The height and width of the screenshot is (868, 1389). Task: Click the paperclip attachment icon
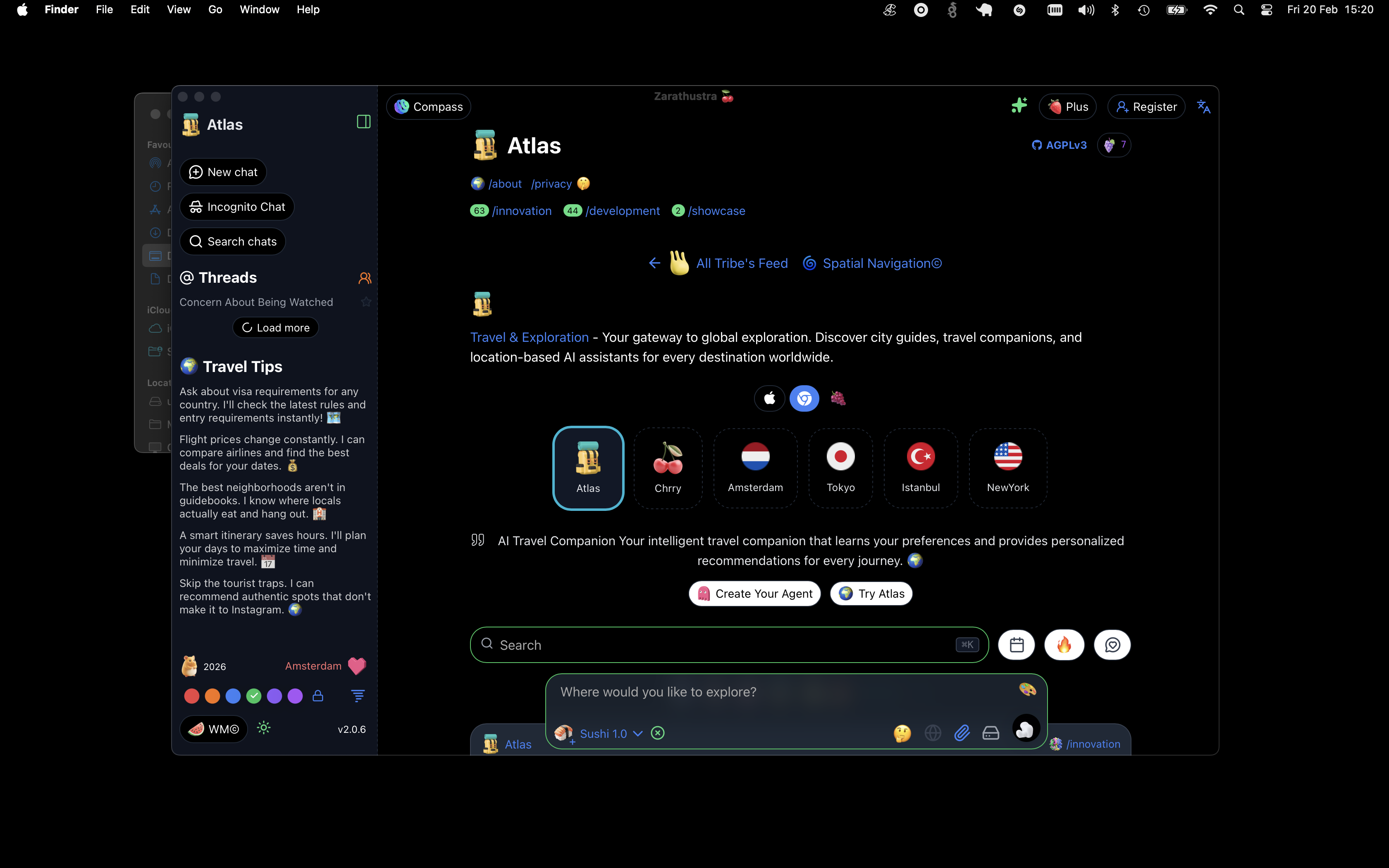click(x=962, y=733)
